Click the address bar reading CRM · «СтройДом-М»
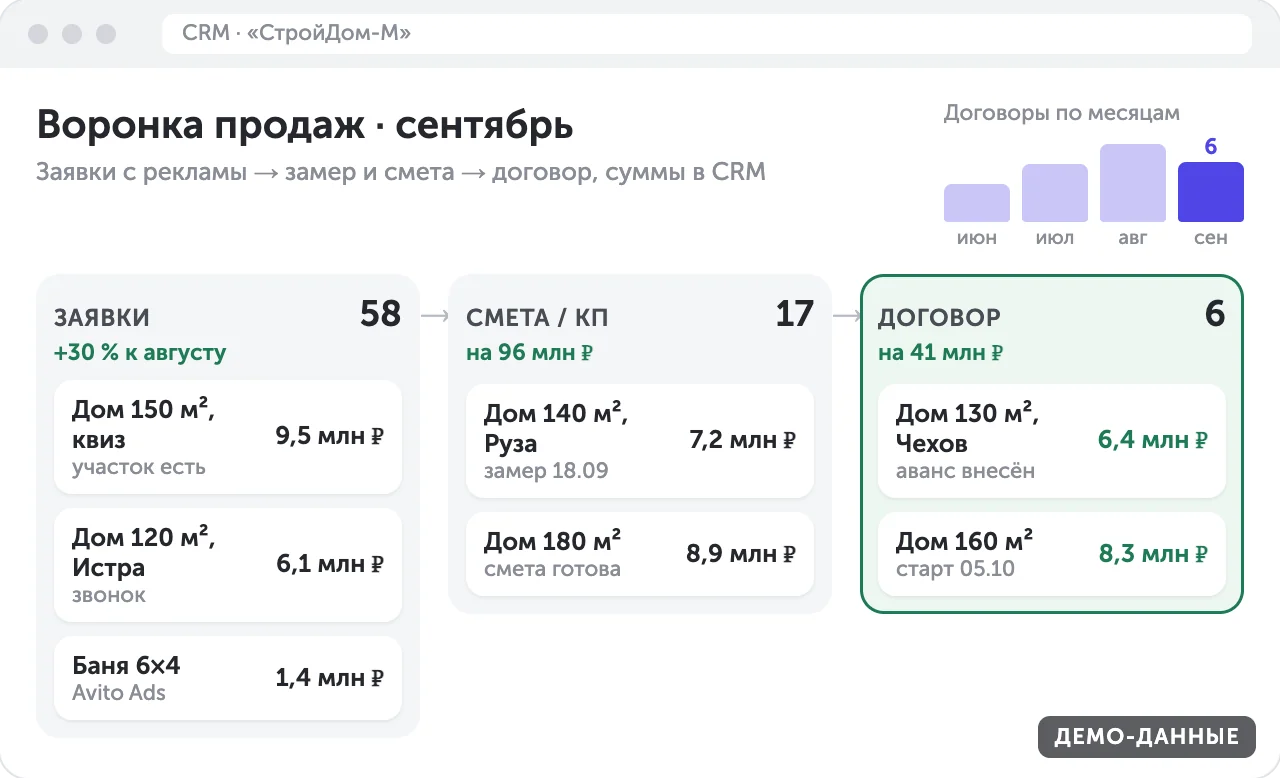1280x778 pixels. click(x=707, y=34)
